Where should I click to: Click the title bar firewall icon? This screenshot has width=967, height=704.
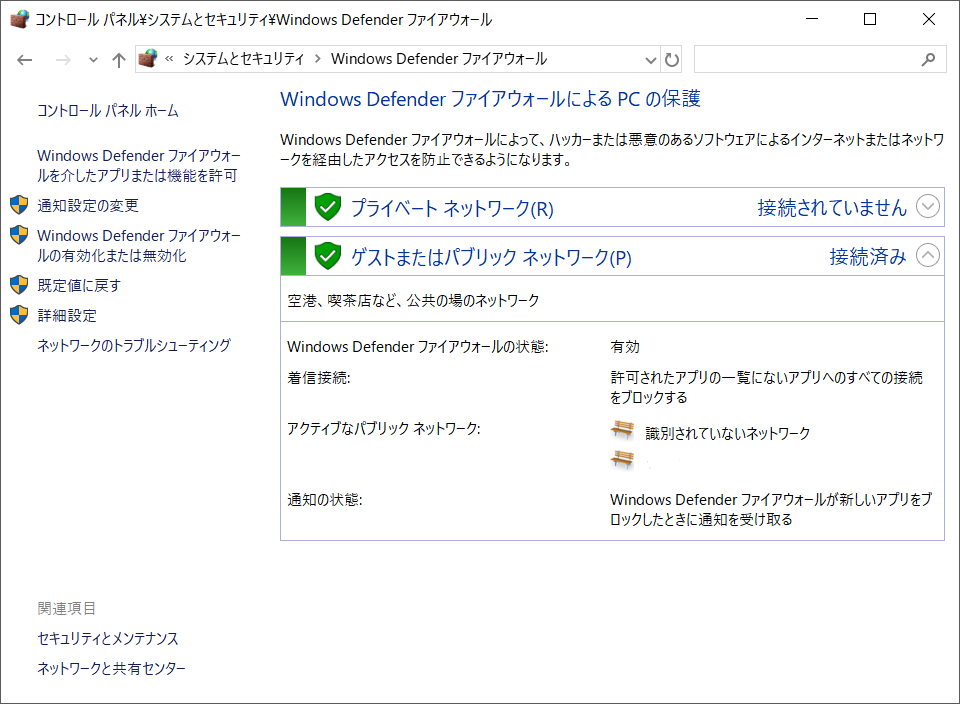pos(20,19)
